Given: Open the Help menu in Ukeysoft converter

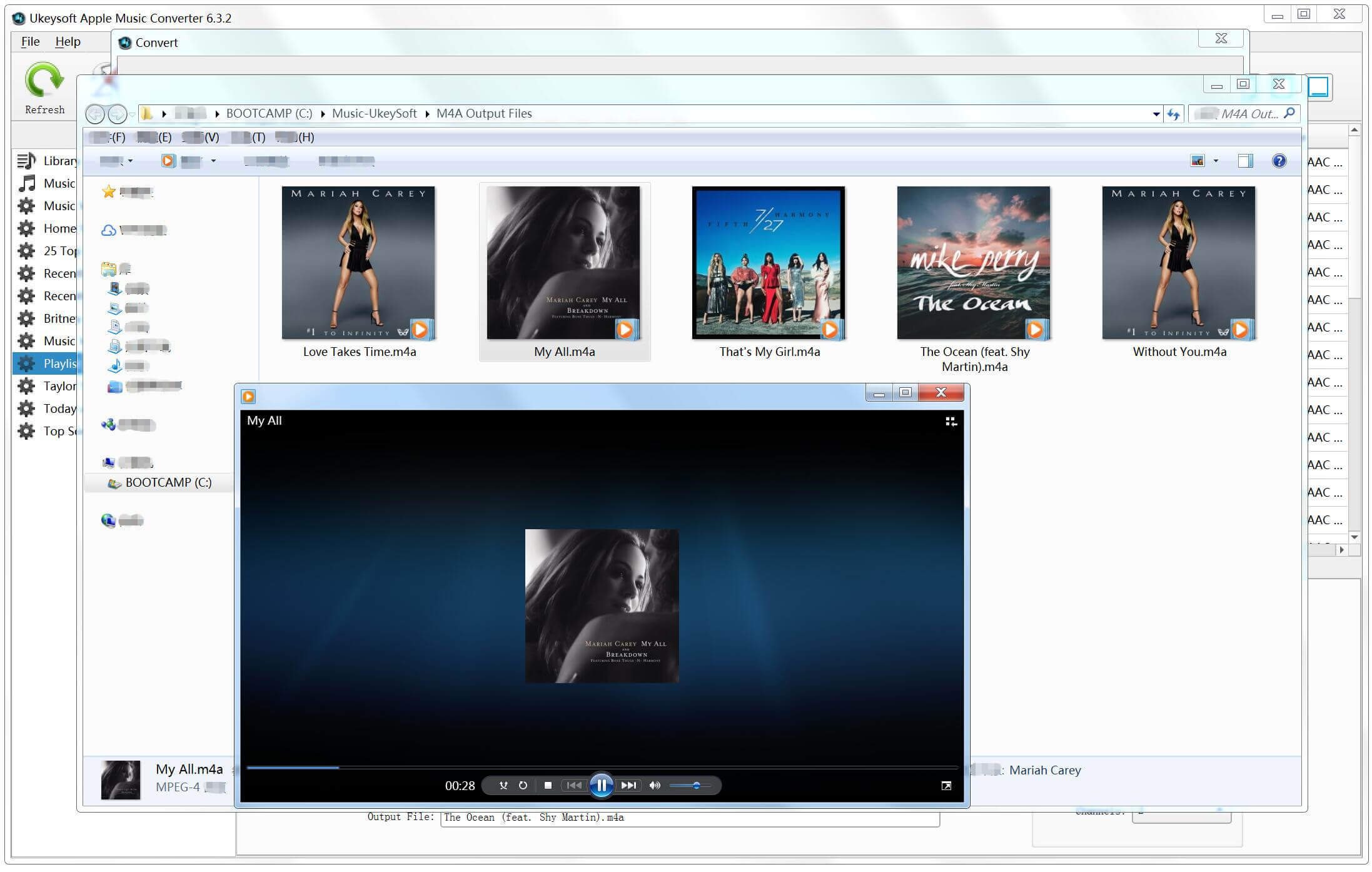Looking at the screenshot, I should (x=68, y=42).
